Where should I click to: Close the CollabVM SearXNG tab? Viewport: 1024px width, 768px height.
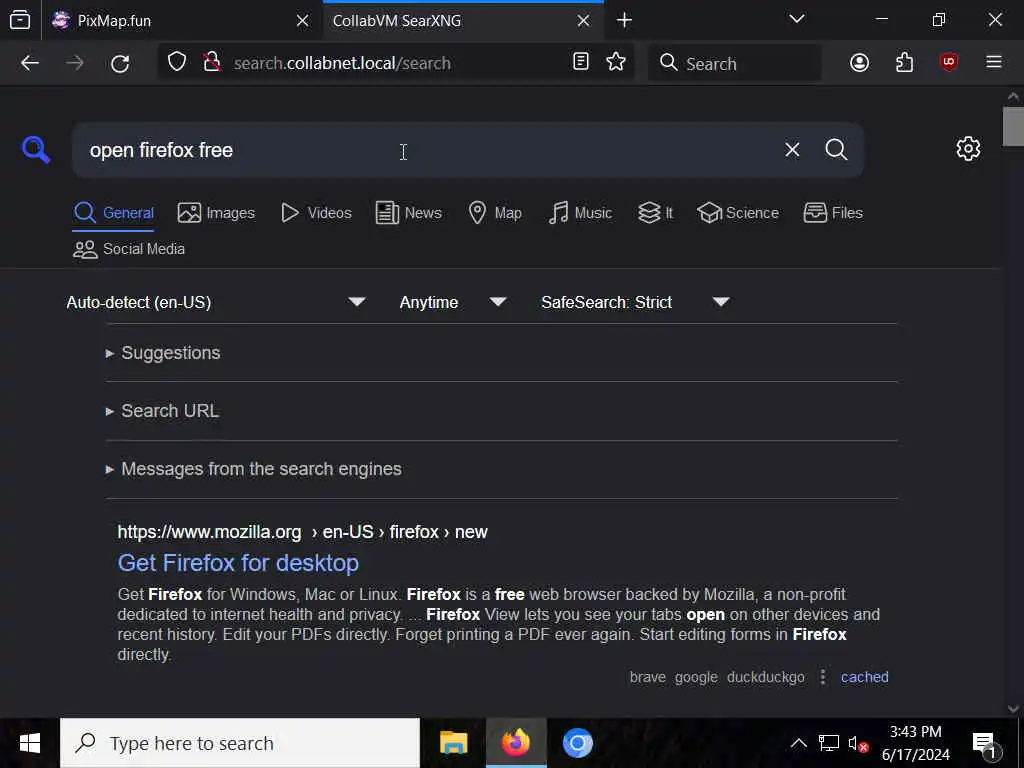click(583, 21)
